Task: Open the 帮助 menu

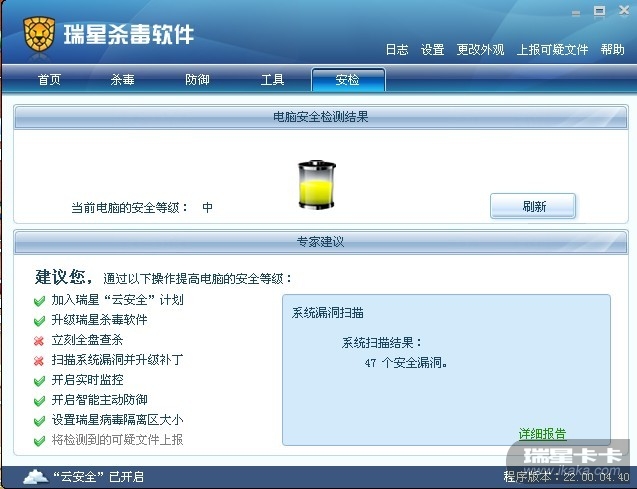Action: pyautogui.click(x=613, y=50)
